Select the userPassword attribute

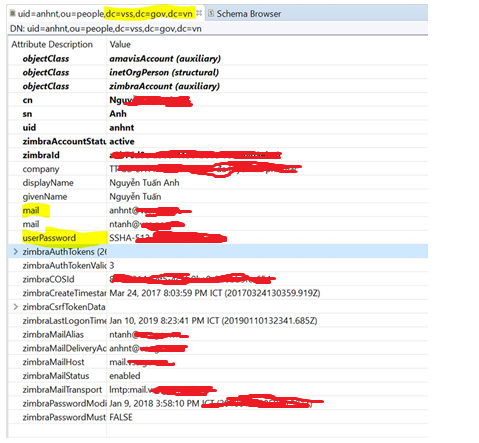[x=49, y=238]
